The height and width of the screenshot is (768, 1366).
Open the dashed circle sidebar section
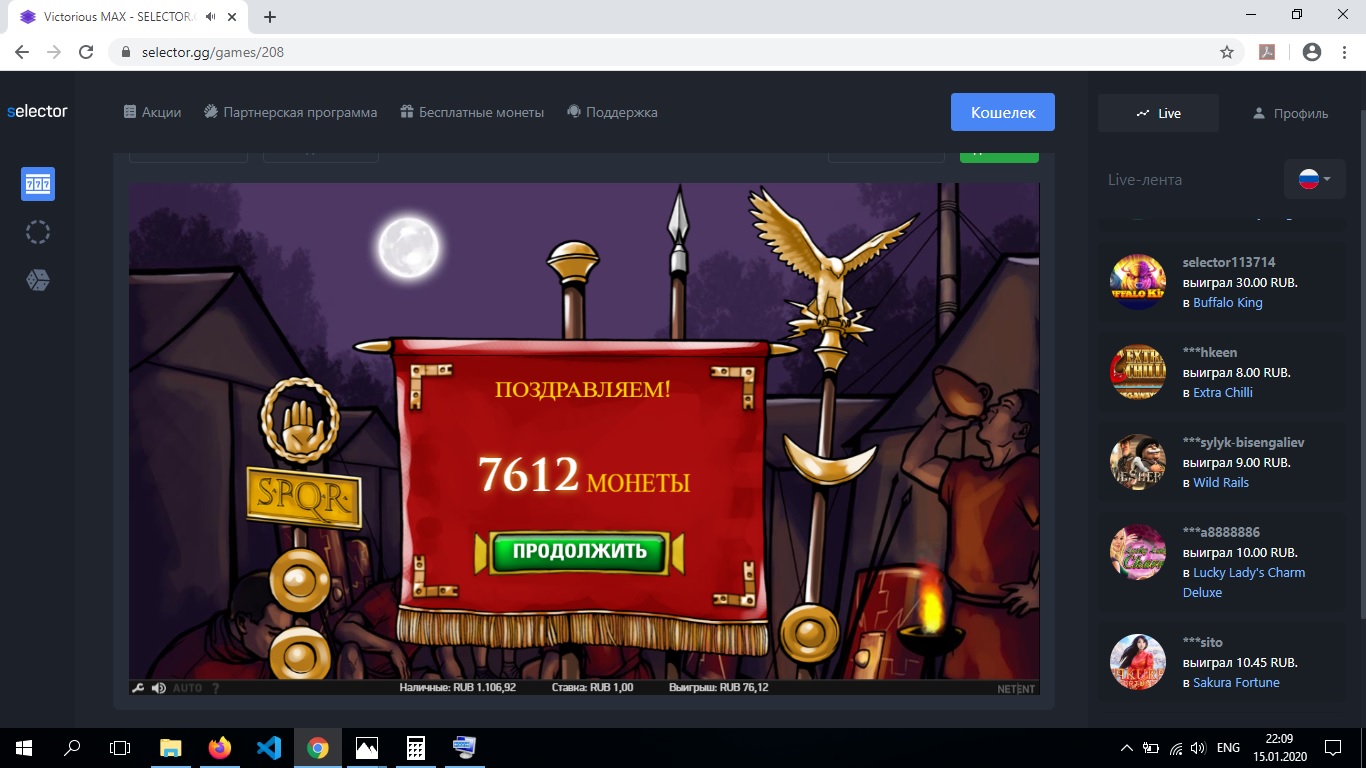[38, 232]
